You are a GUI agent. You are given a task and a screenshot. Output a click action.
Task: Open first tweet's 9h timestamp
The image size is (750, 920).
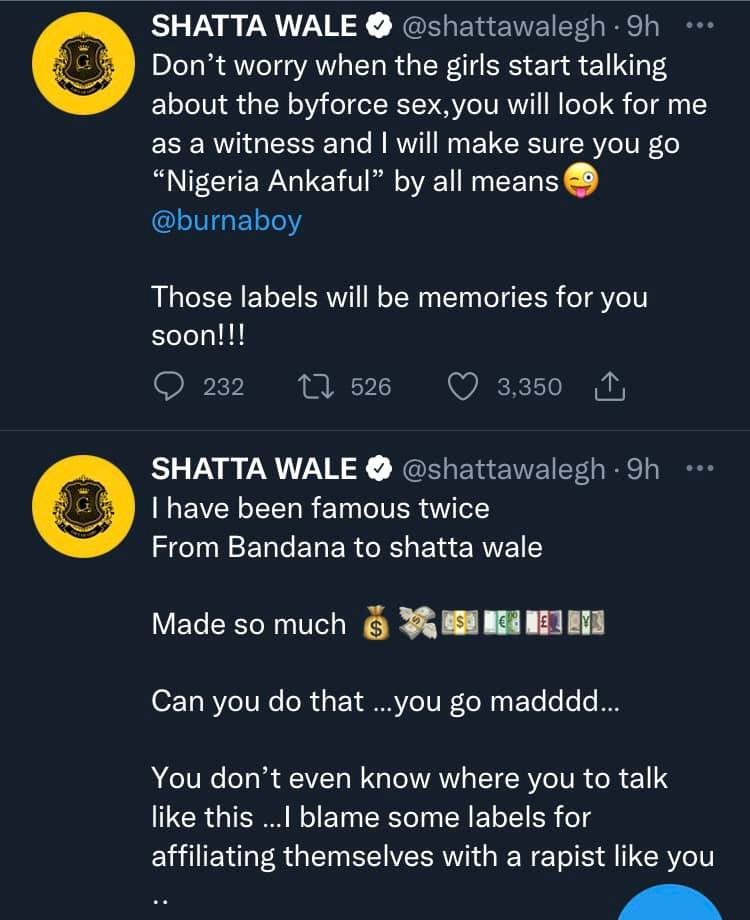pyautogui.click(x=643, y=26)
